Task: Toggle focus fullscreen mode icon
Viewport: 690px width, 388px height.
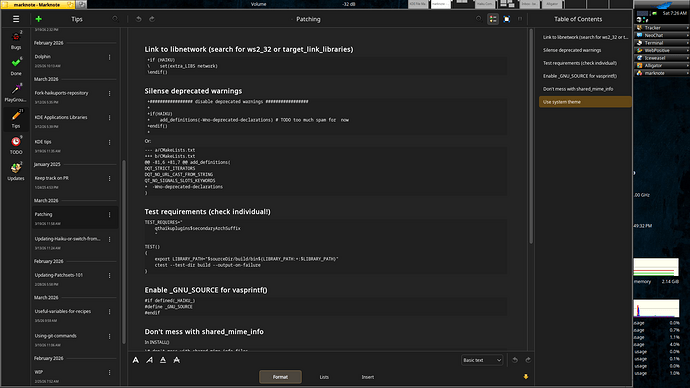Action: coord(507,19)
